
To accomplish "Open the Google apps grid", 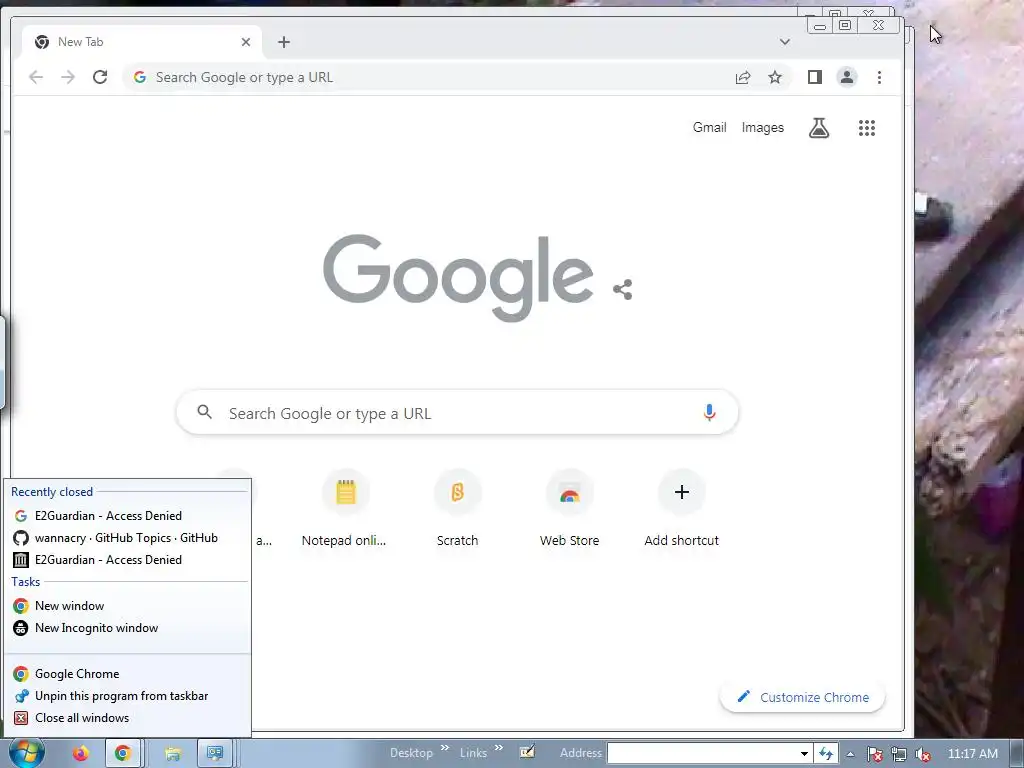I will click(867, 127).
